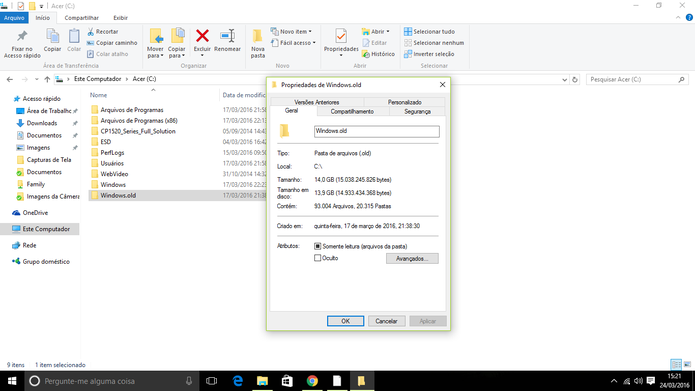Screen dimensions: 695x391
Task: Click Copiar caminho in ribbon
Action: (x=112, y=43)
